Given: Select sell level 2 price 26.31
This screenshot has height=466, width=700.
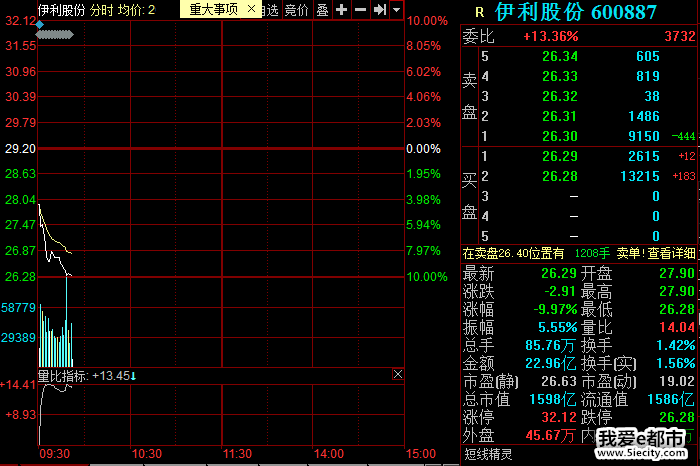Looking at the screenshot, I should point(560,116).
